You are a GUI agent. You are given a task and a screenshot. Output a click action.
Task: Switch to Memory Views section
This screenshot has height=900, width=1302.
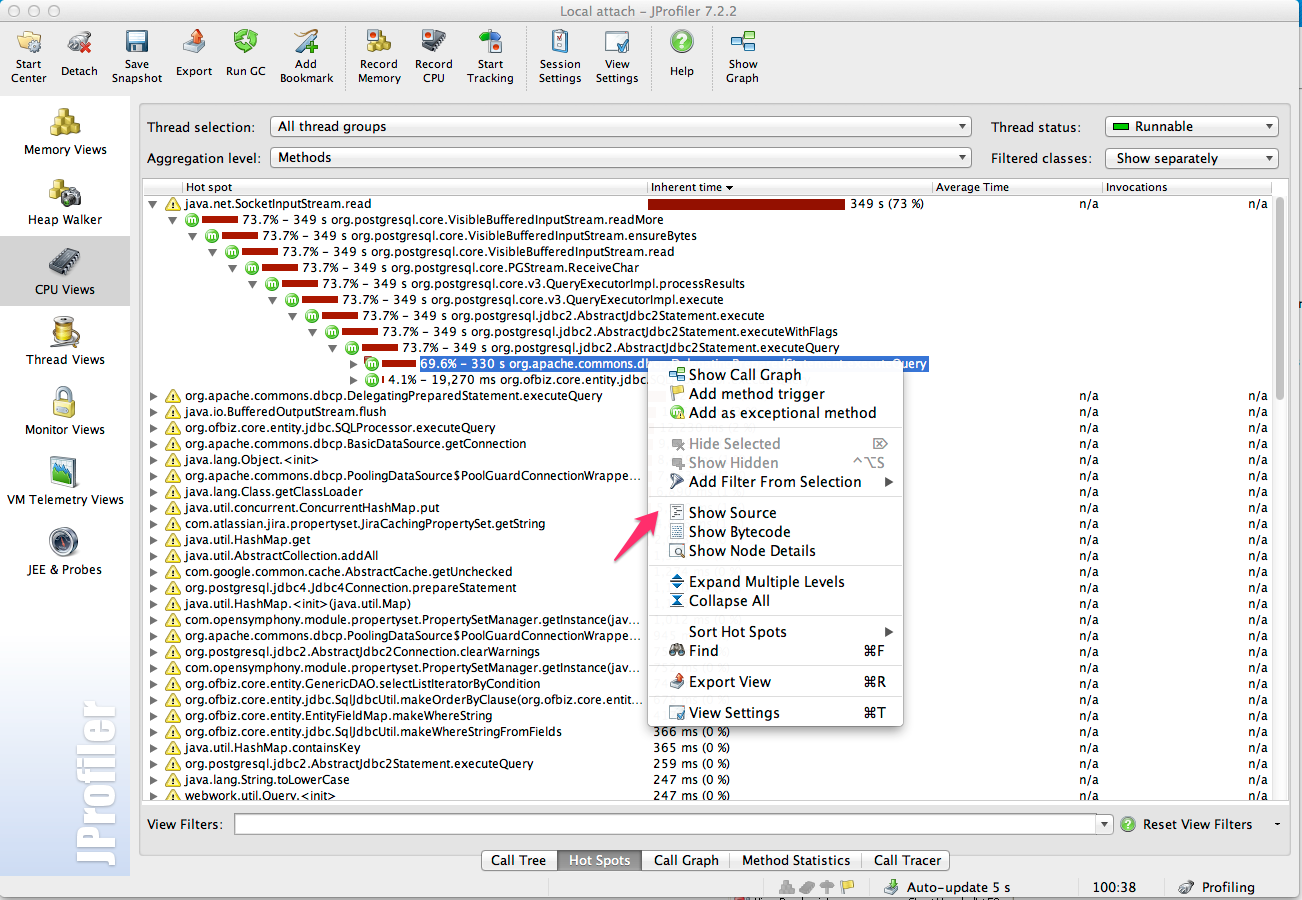pos(65,131)
